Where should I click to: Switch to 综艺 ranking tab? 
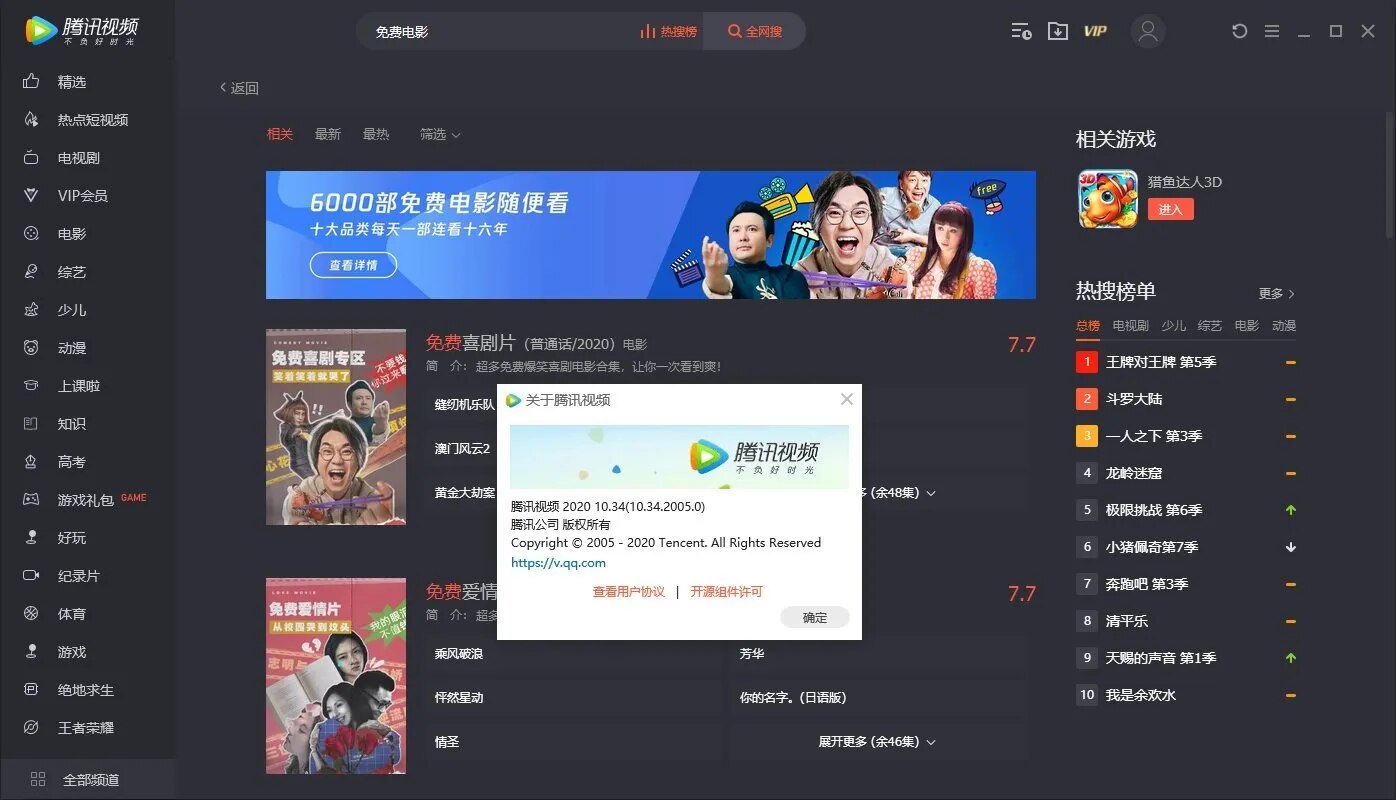(1210, 326)
